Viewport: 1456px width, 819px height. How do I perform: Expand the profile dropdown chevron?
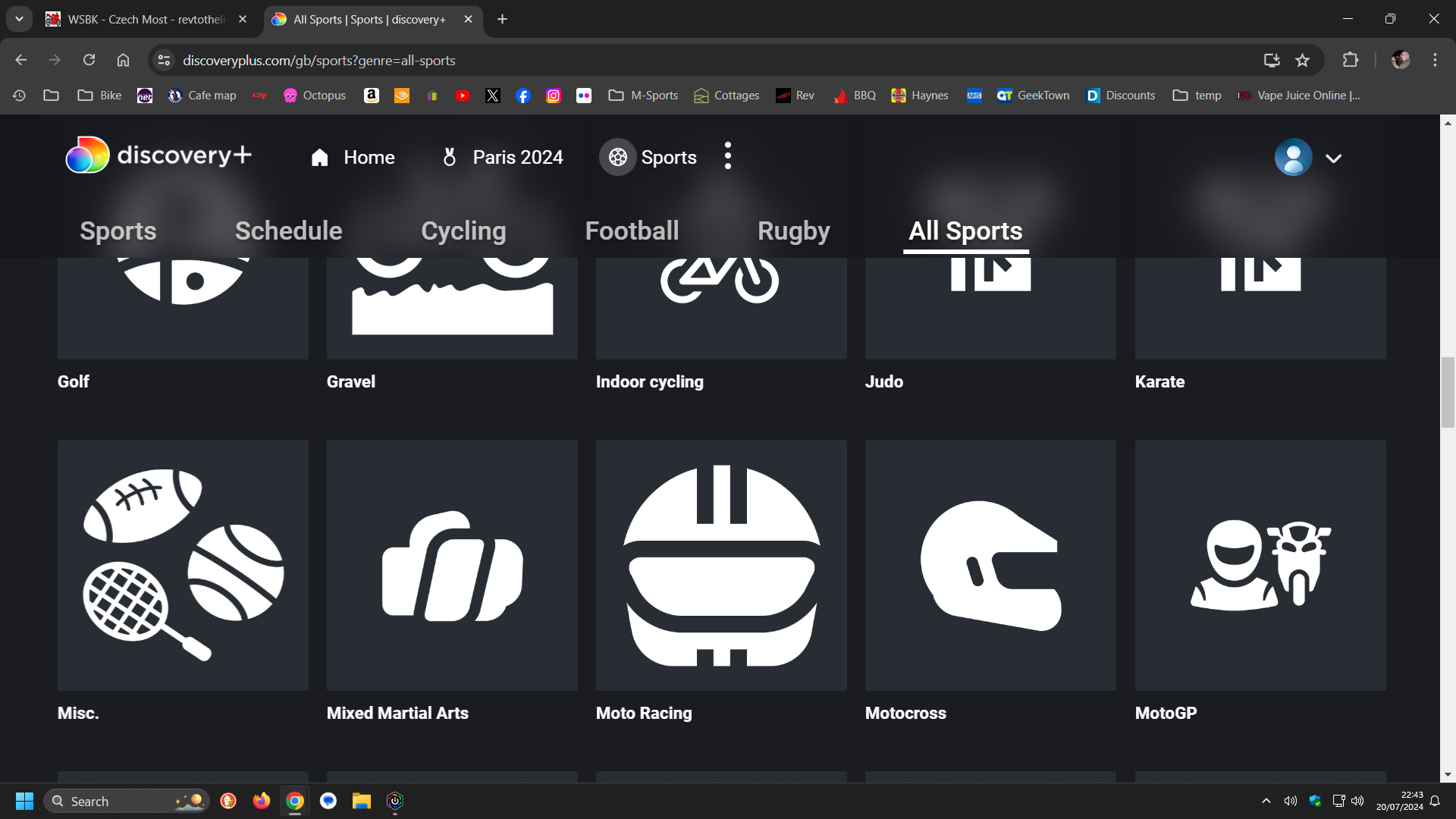[1334, 158]
